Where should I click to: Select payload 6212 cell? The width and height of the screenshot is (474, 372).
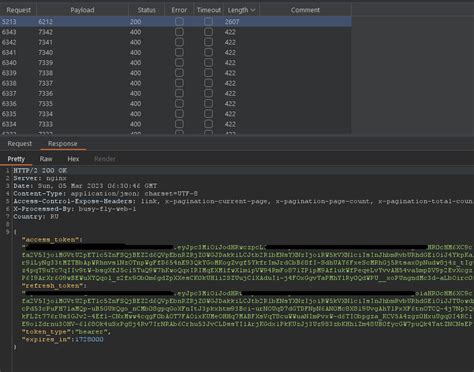(x=45, y=22)
